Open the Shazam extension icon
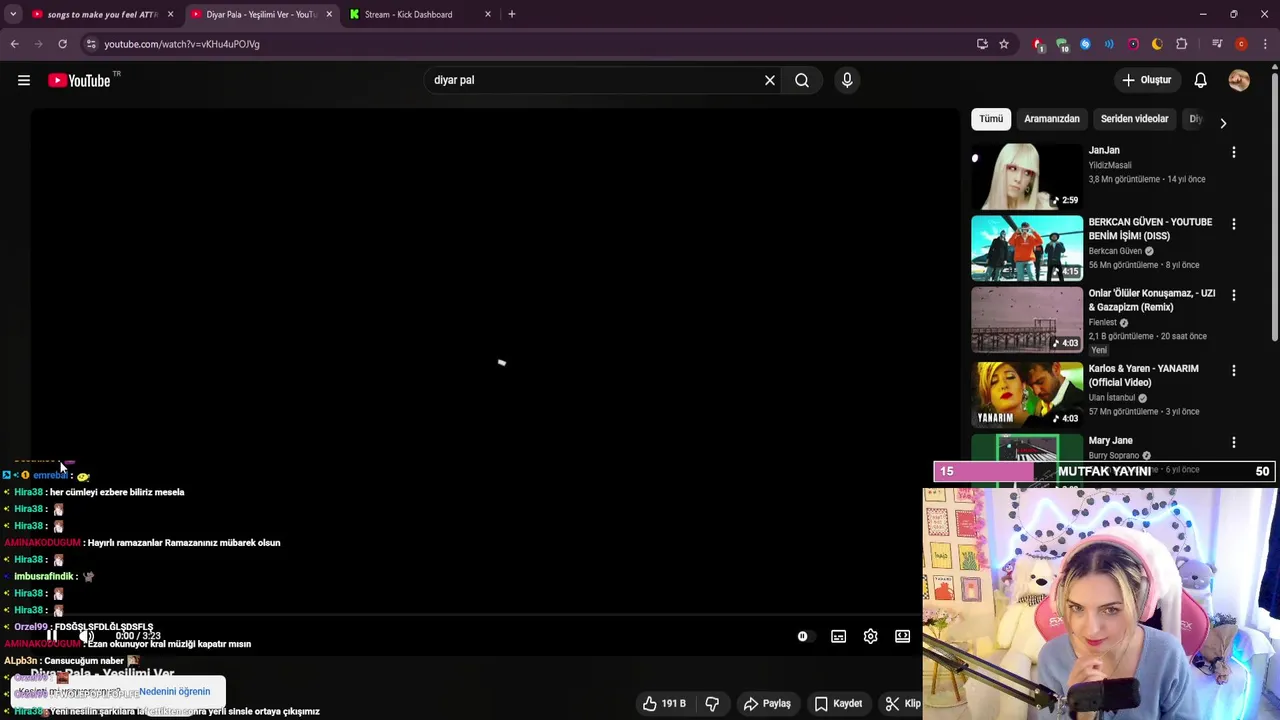 (1085, 44)
